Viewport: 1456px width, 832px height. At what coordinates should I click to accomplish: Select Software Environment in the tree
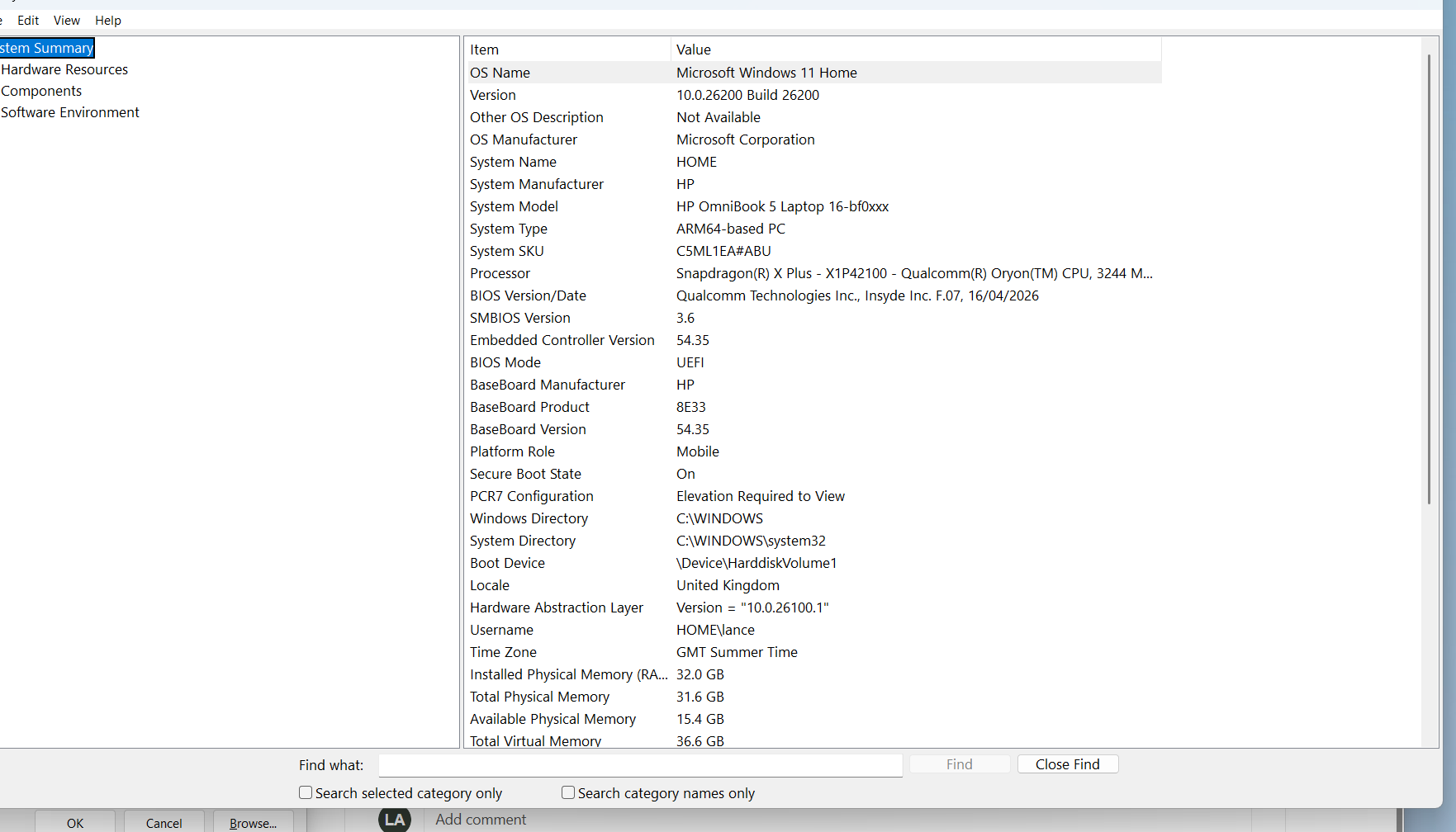[70, 112]
